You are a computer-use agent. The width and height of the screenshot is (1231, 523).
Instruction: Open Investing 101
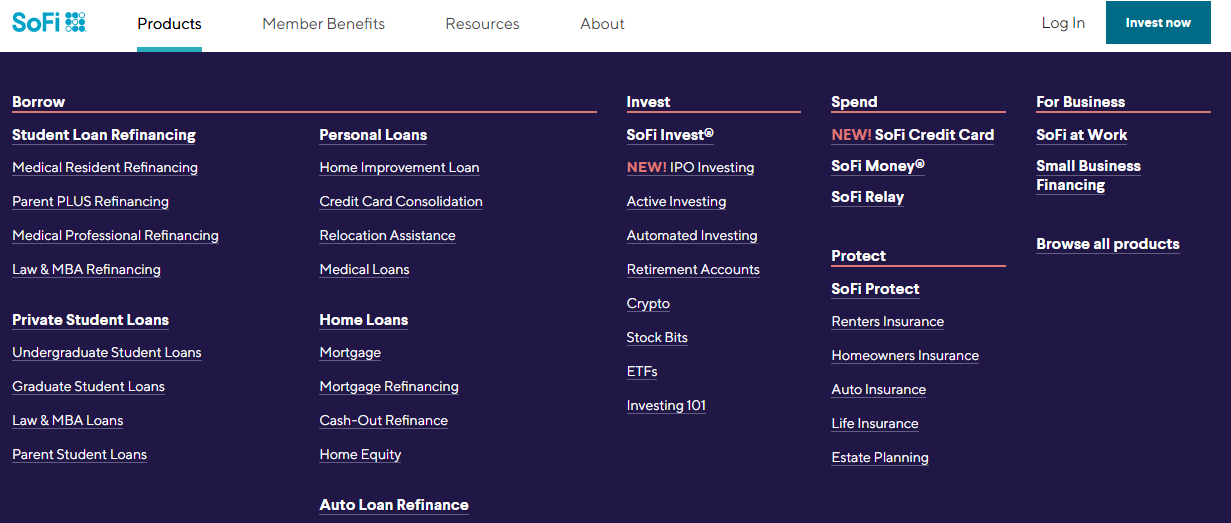pos(666,406)
